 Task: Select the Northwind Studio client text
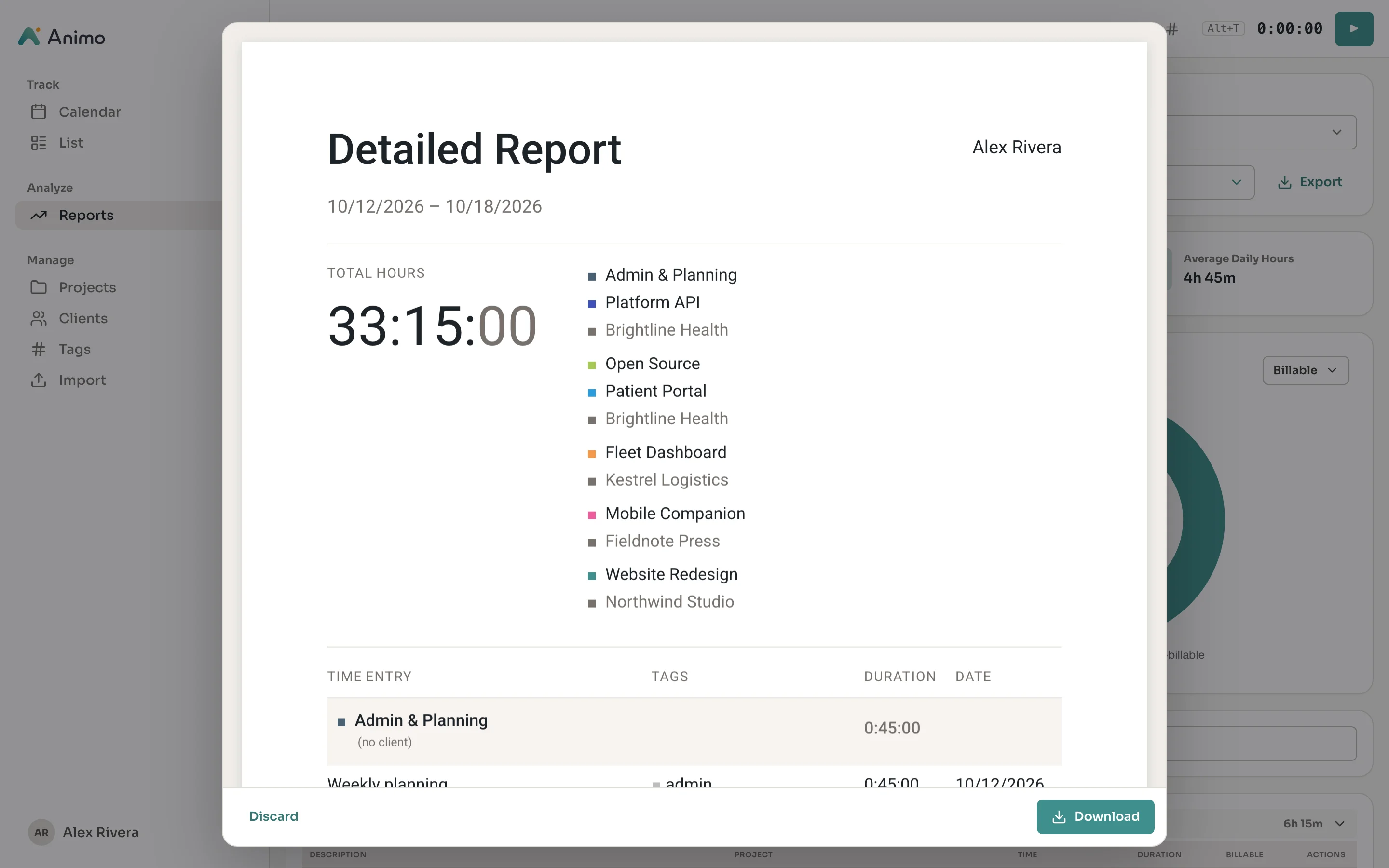[x=669, y=602]
